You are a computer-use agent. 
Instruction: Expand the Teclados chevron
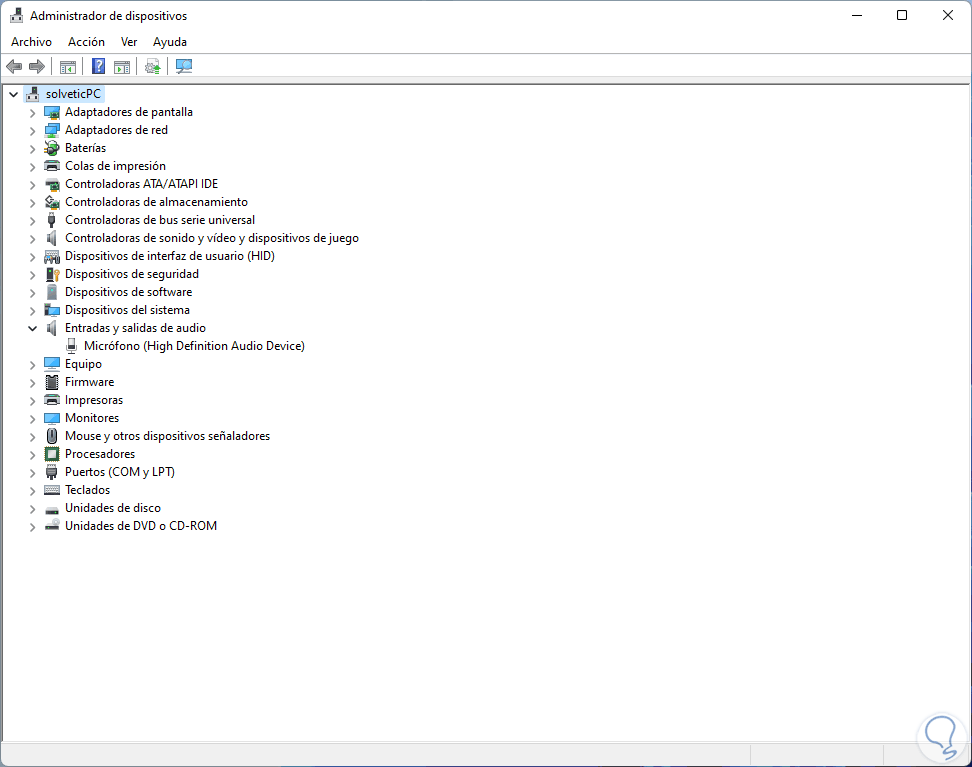32,490
